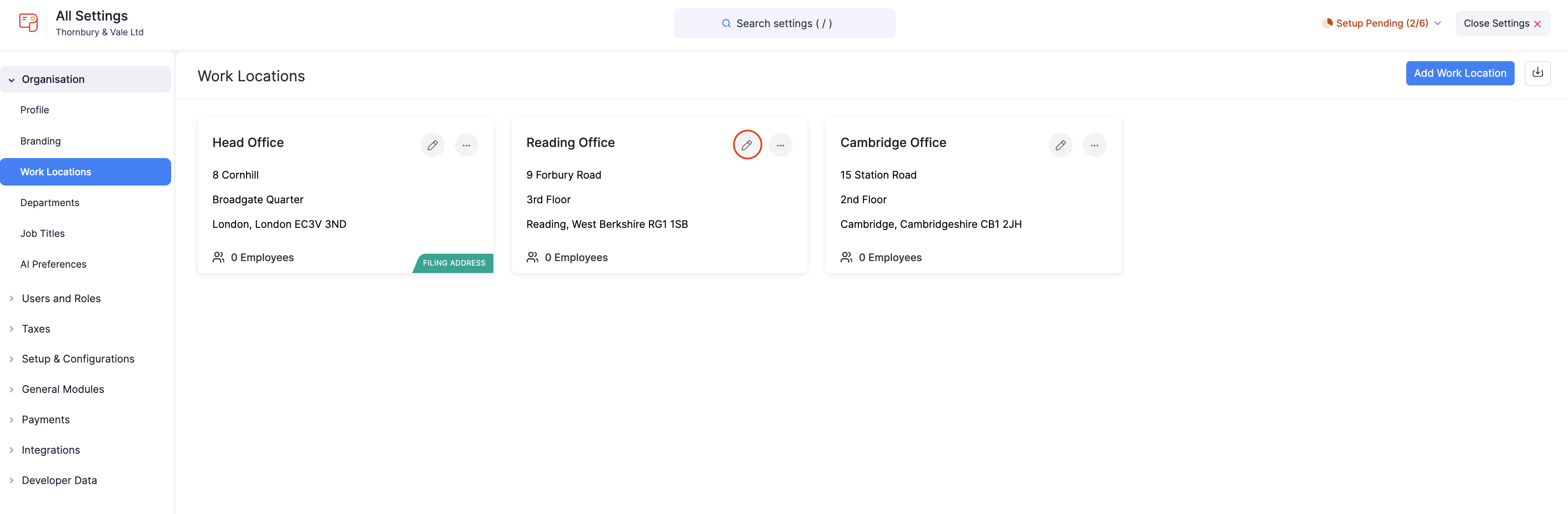
Task: Click the FILING ADDRESS badge
Action: coord(454,263)
